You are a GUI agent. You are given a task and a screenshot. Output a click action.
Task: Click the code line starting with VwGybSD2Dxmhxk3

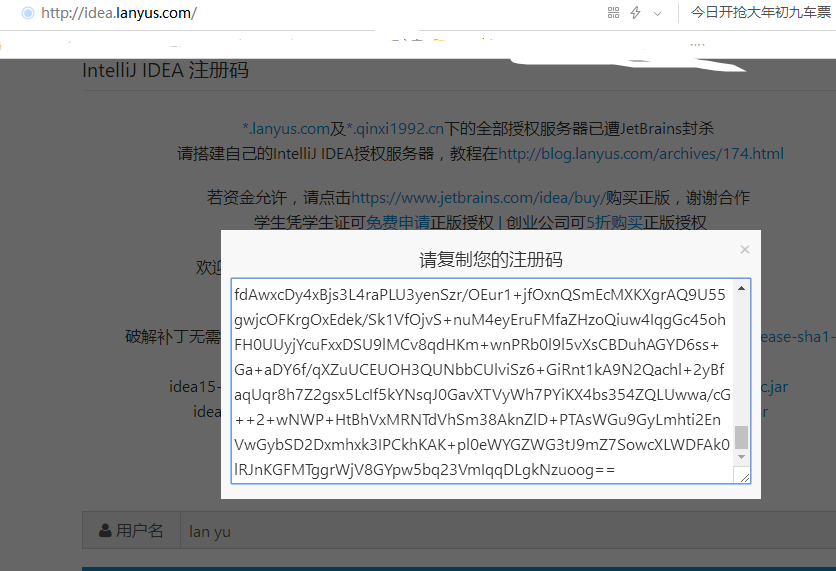(482, 445)
